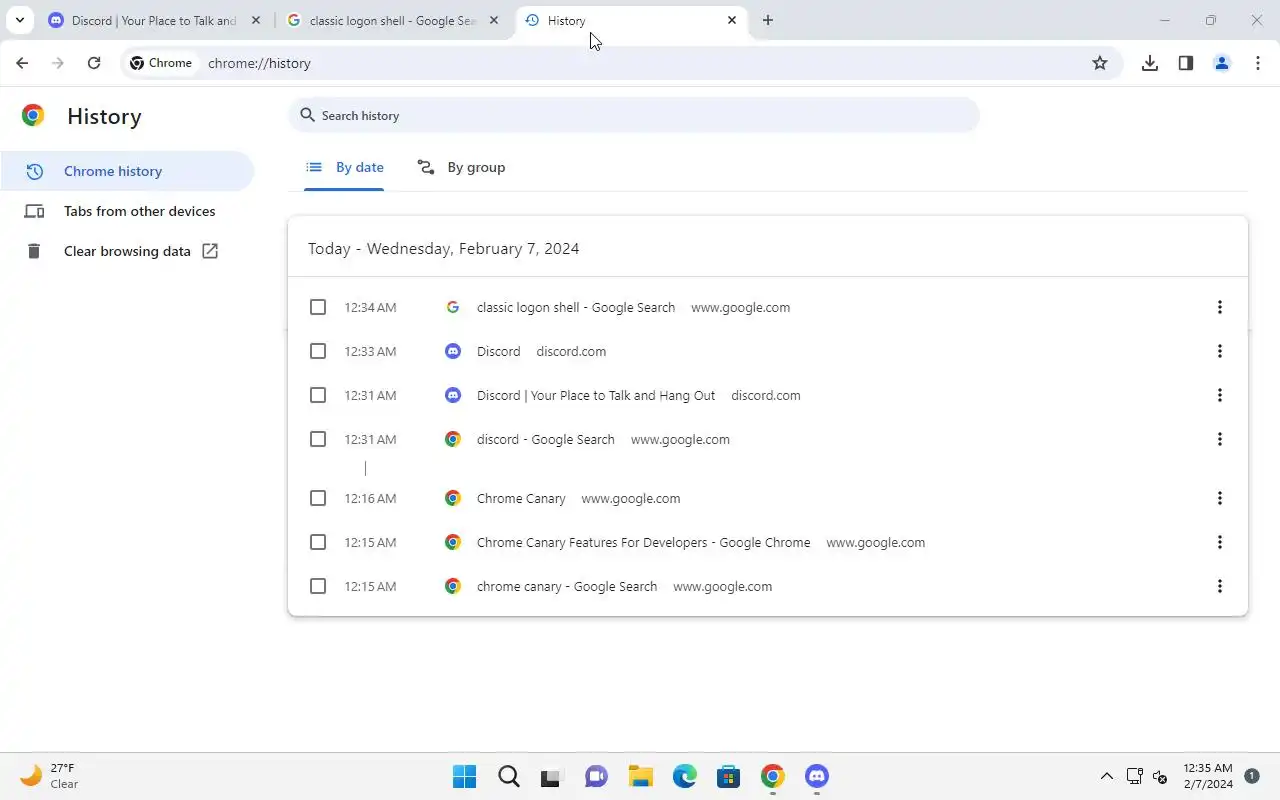Open the 12:33 AM Discord history link
This screenshot has width=1280, height=800.
tap(499, 351)
